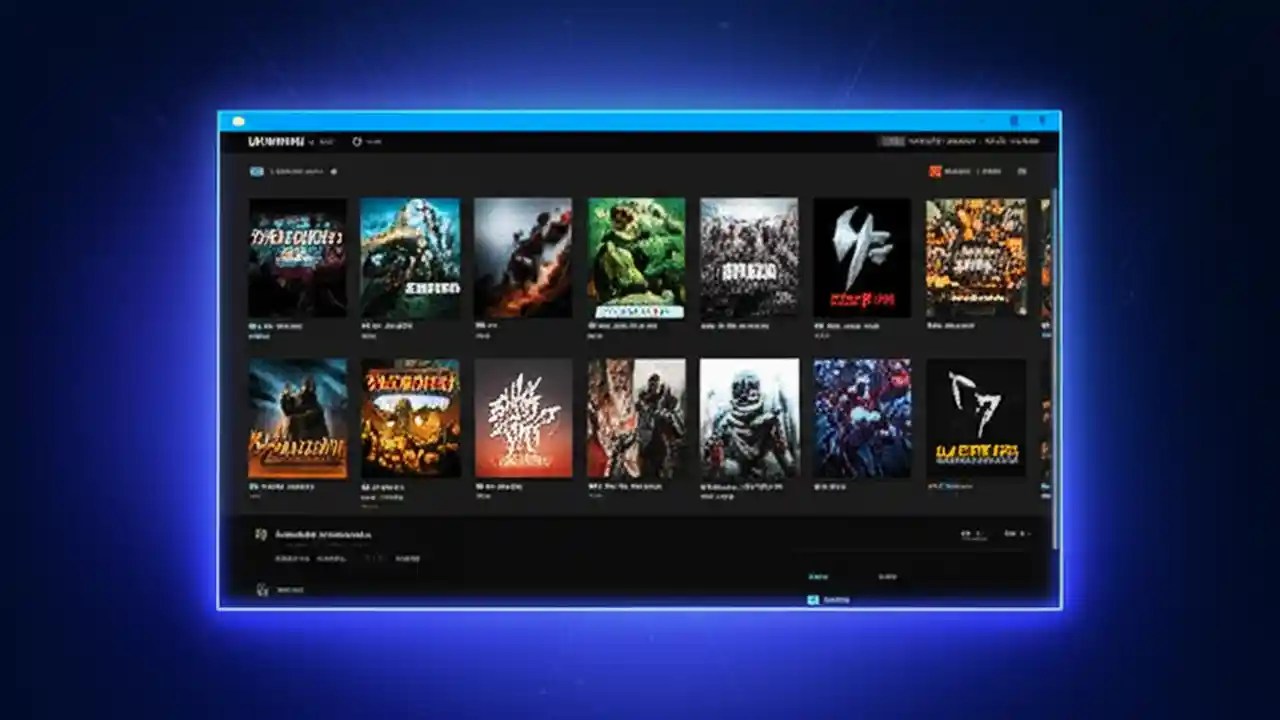Viewport: 1280px width, 720px height.
Task: Select the blue filter icon above the game grid
Action: [255, 171]
